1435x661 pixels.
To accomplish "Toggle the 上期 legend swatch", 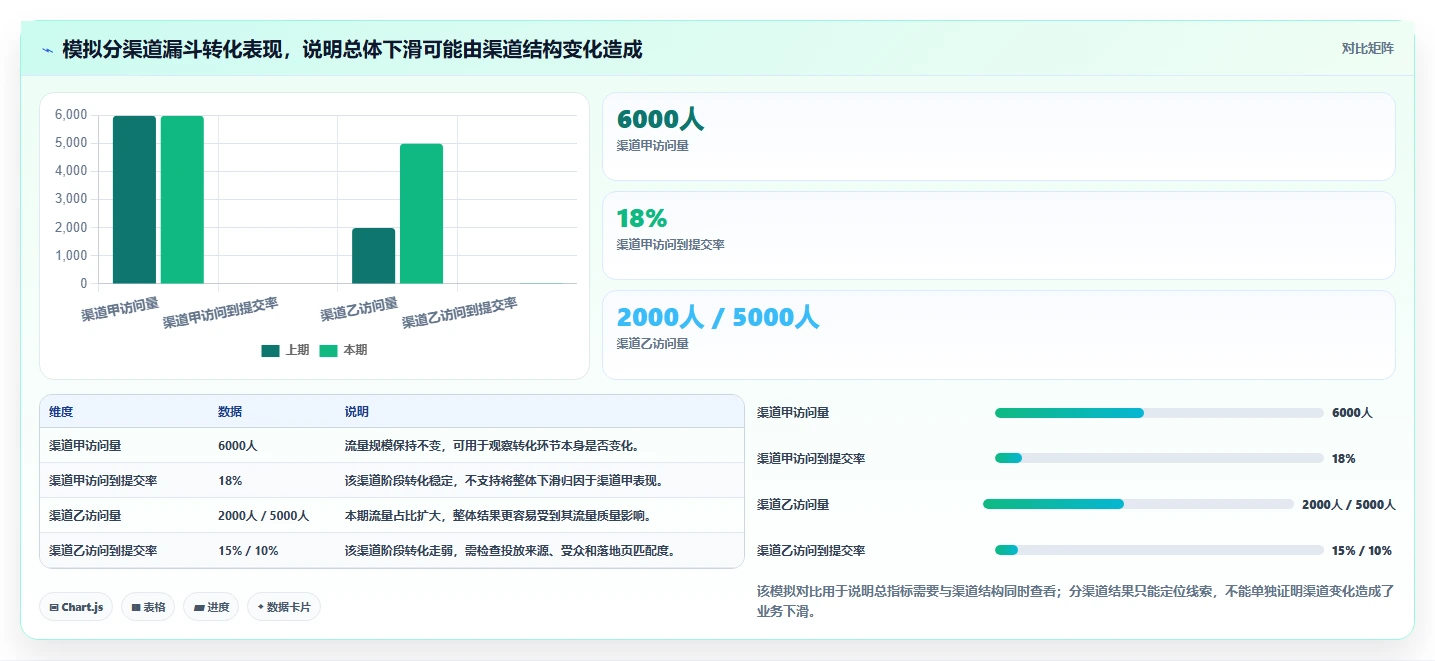I will point(270,350).
